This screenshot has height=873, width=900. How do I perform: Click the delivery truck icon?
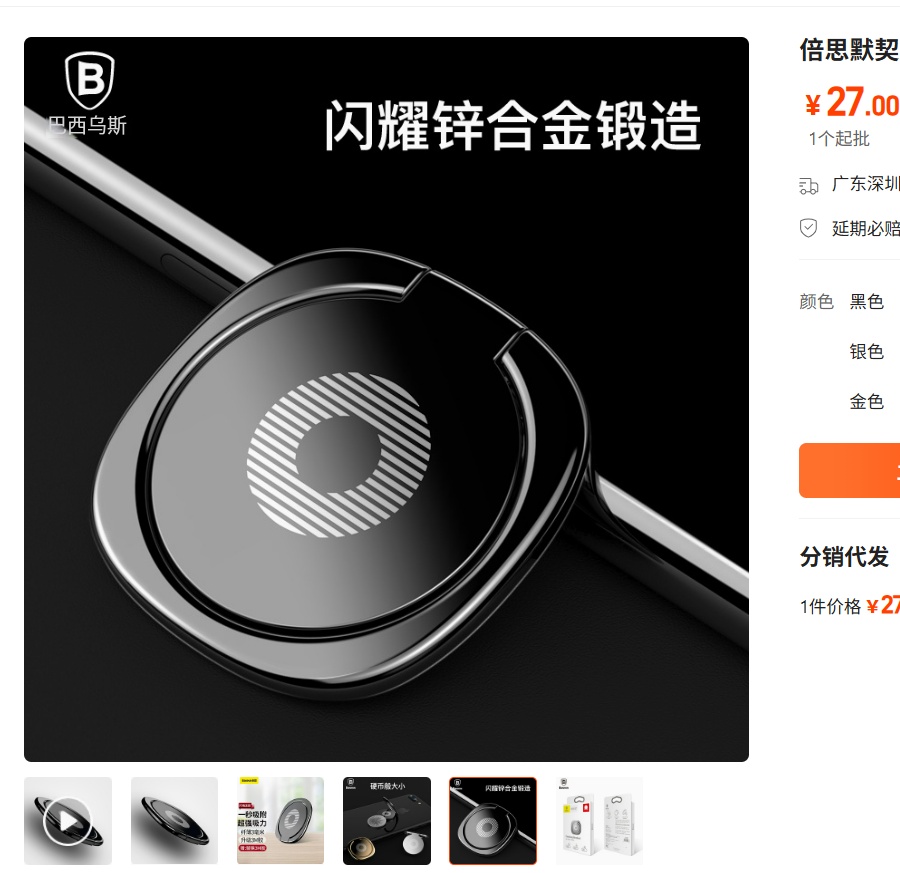pos(809,185)
